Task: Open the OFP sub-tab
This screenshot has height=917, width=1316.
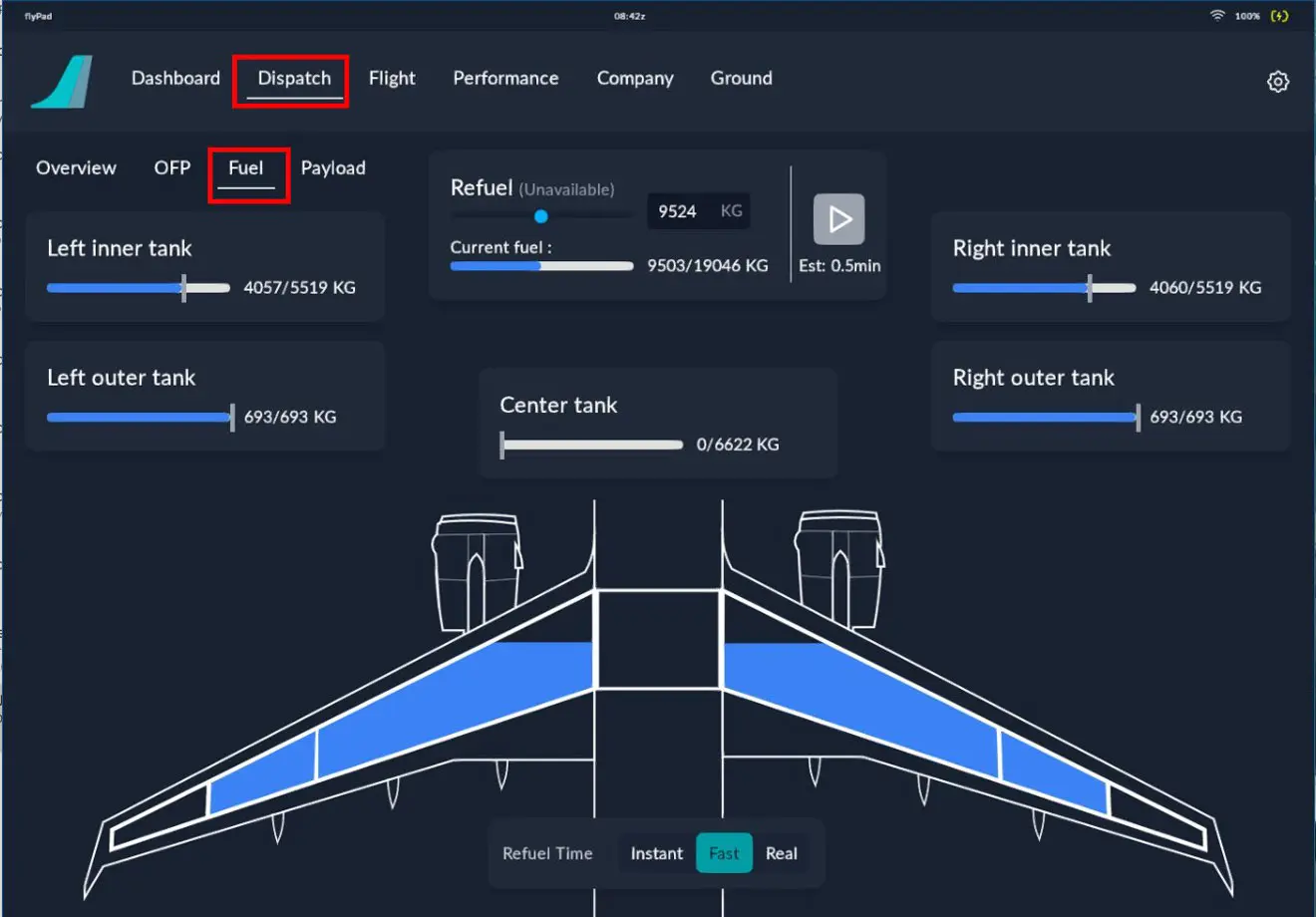Action: pyautogui.click(x=171, y=168)
